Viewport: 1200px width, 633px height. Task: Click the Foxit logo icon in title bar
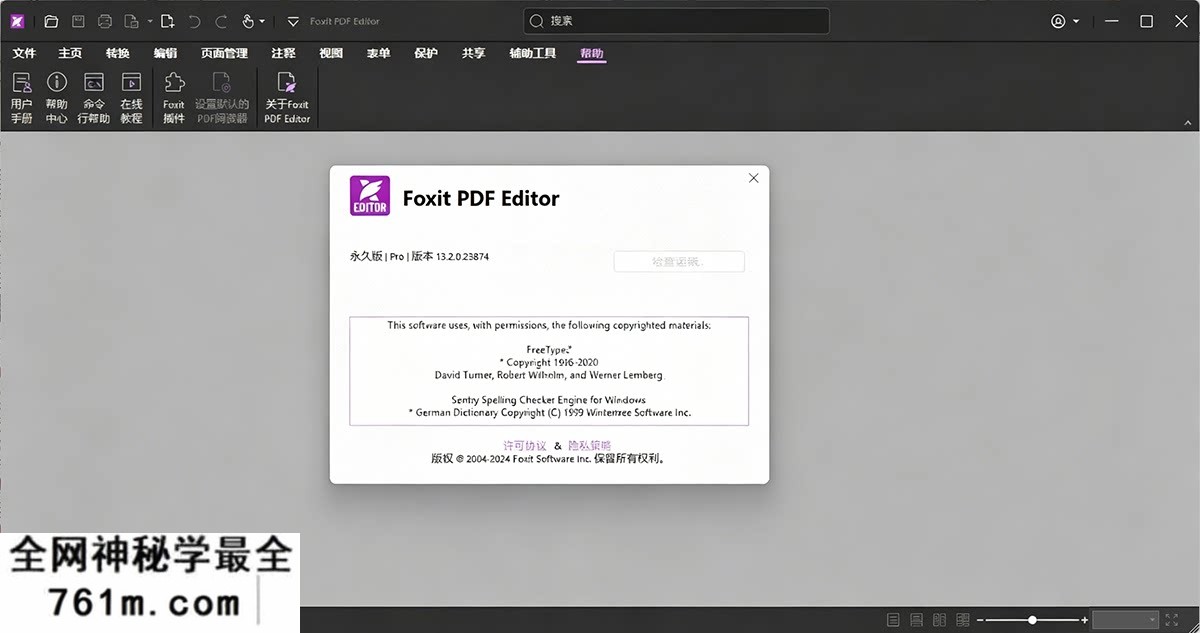pos(18,21)
